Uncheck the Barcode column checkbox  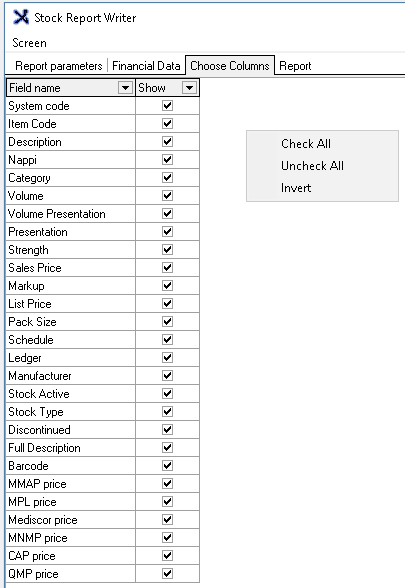pyautogui.click(x=167, y=466)
